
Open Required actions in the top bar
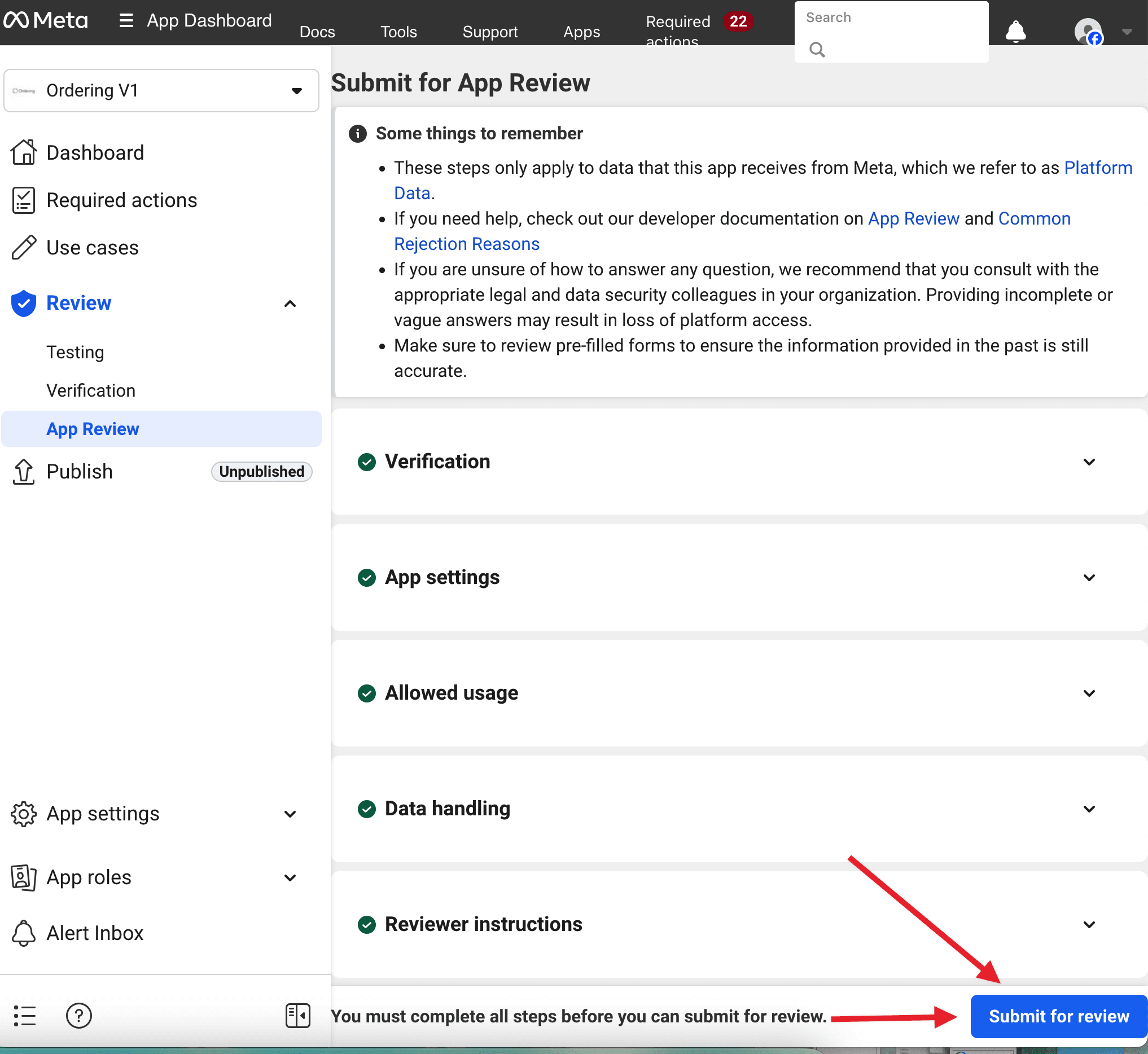678,32
